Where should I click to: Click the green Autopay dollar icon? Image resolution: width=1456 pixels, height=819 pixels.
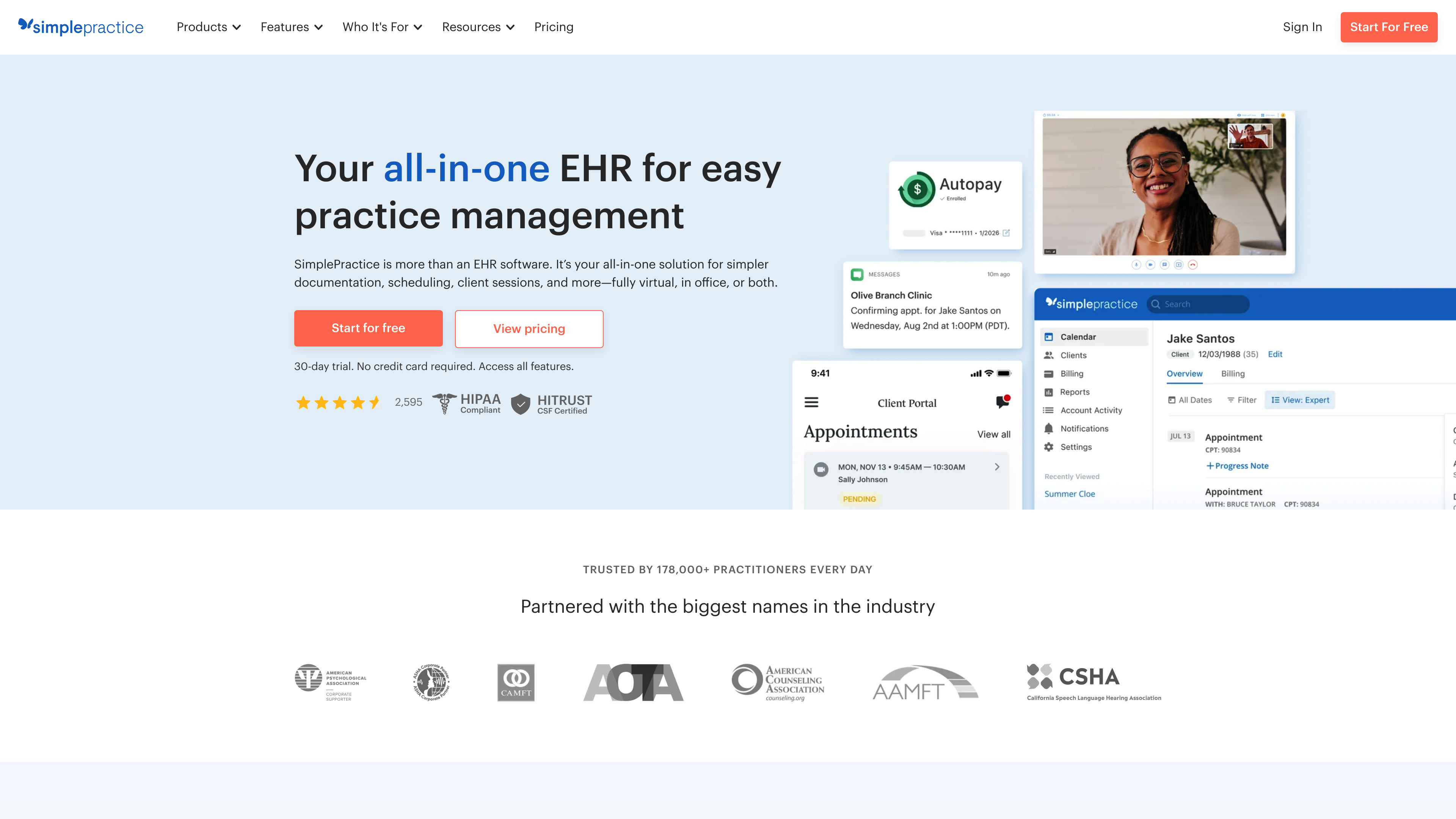coord(917,189)
